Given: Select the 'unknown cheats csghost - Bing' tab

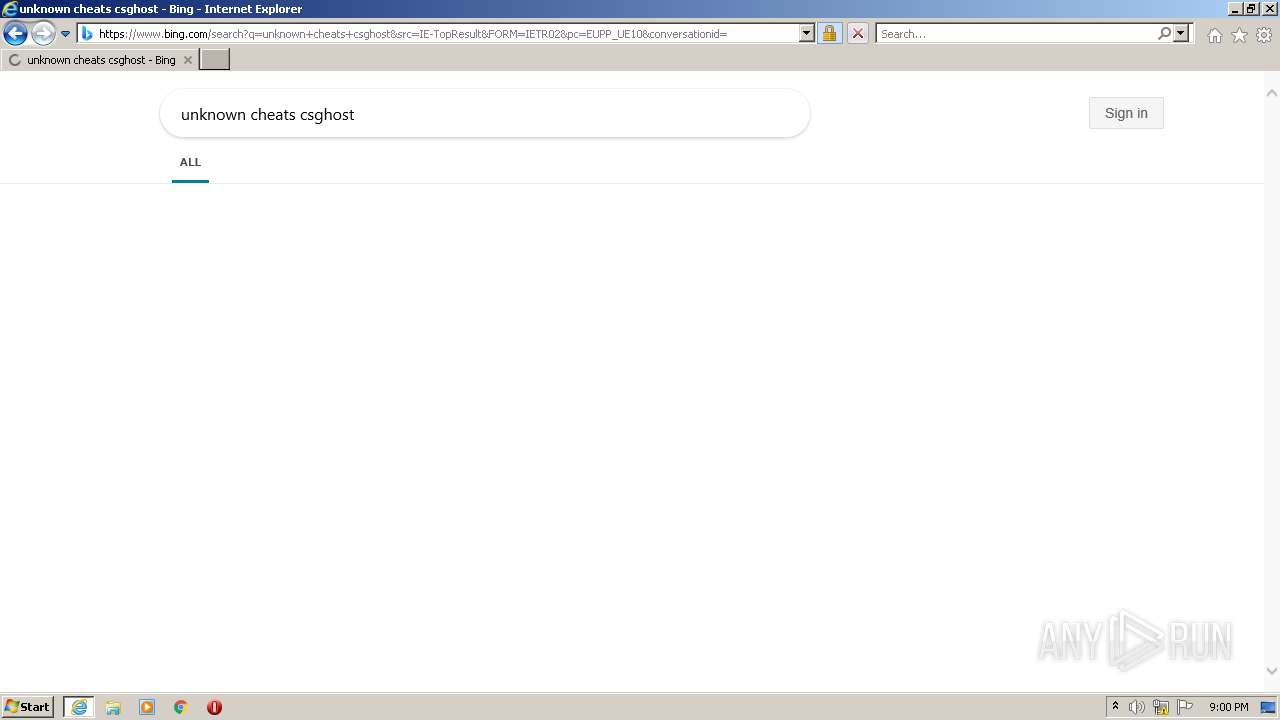Looking at the screenshot, I should (98, 60).
